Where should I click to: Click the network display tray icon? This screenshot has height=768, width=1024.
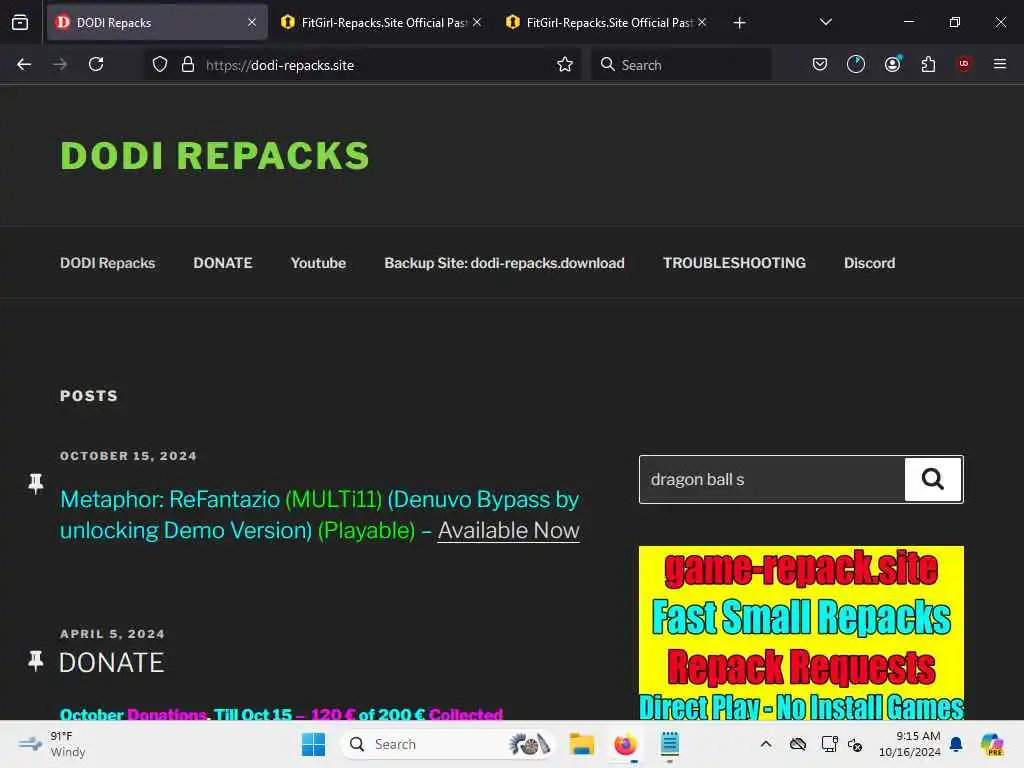point(829,744)
